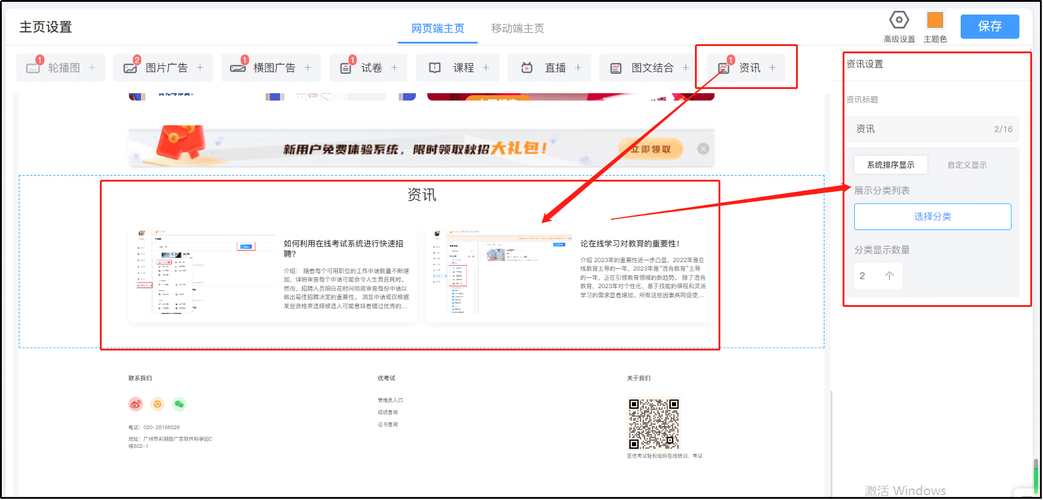
Task: Add a 图文结合 module
Action: 650,68
